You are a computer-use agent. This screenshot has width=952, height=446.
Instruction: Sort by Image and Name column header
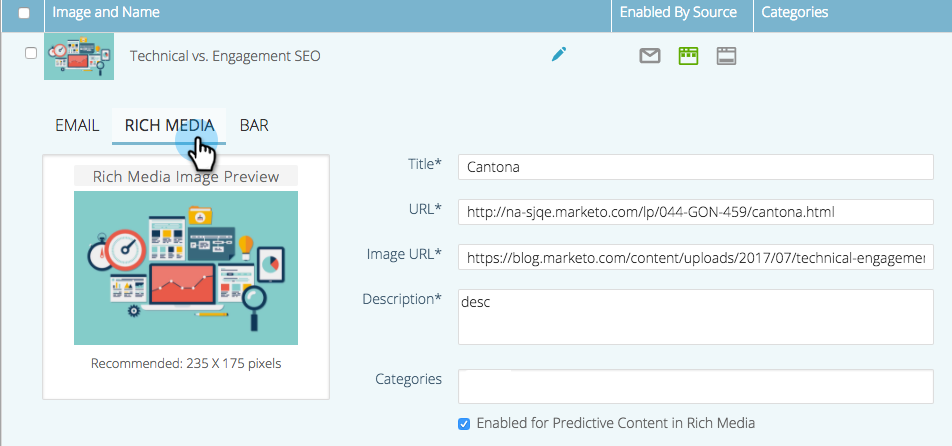(x=105, y=13)
